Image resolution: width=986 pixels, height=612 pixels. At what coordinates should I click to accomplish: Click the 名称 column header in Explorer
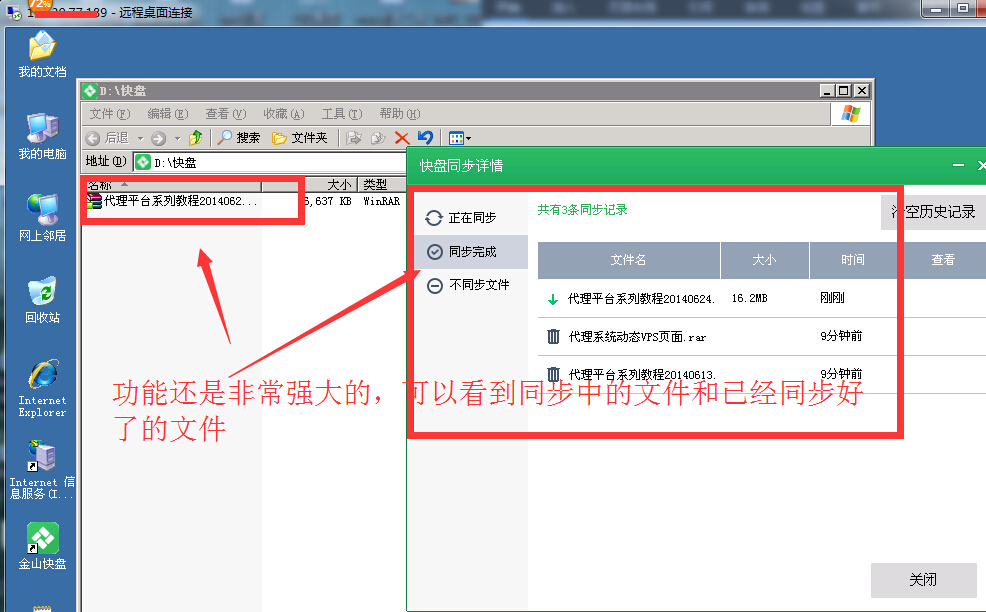[173, 185]
